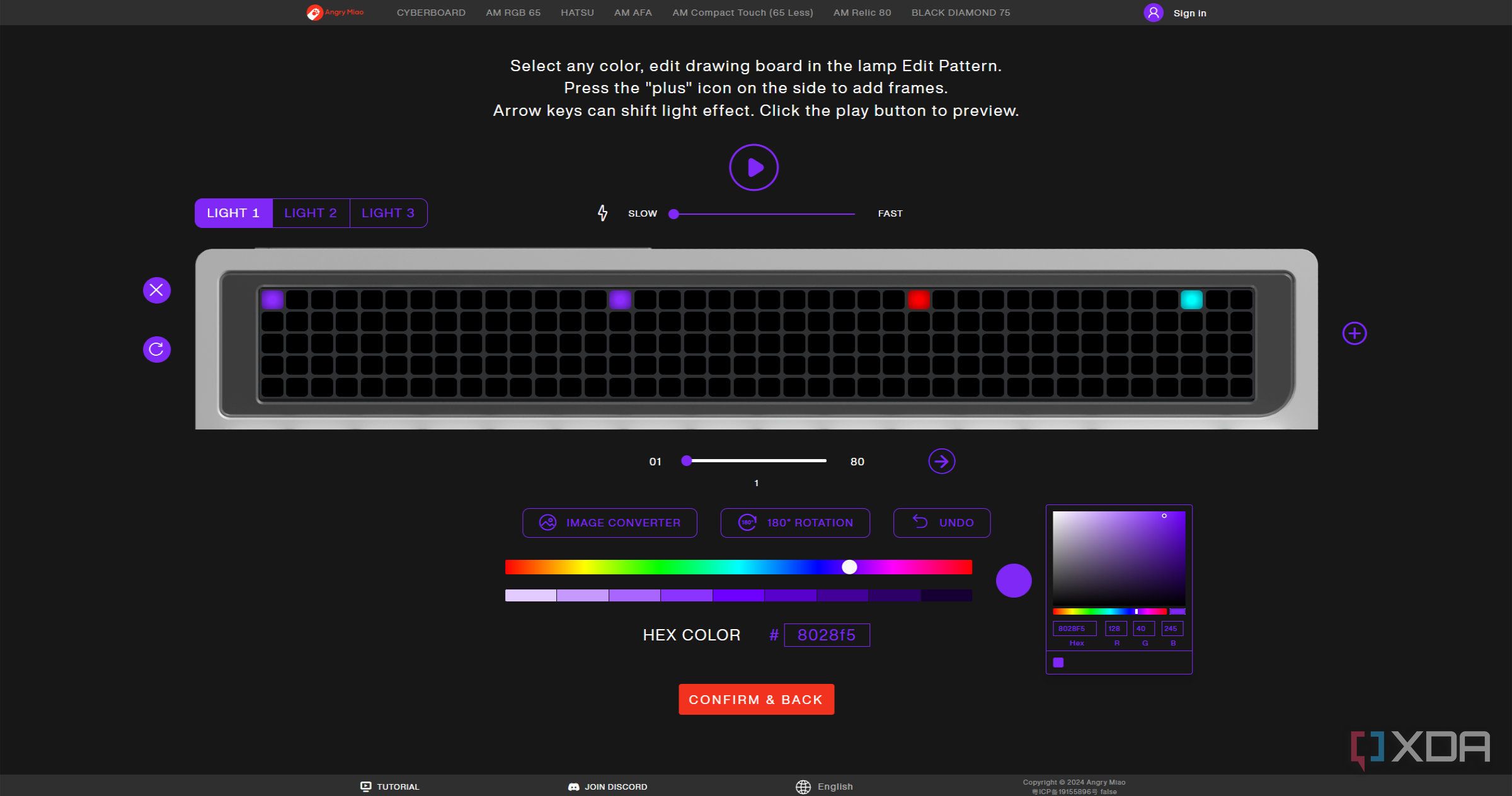Image resolution: width=1512 pixels, height=796 pixels.
Task: Select the LIGHT 1 tab
Action: click(233, 213)
